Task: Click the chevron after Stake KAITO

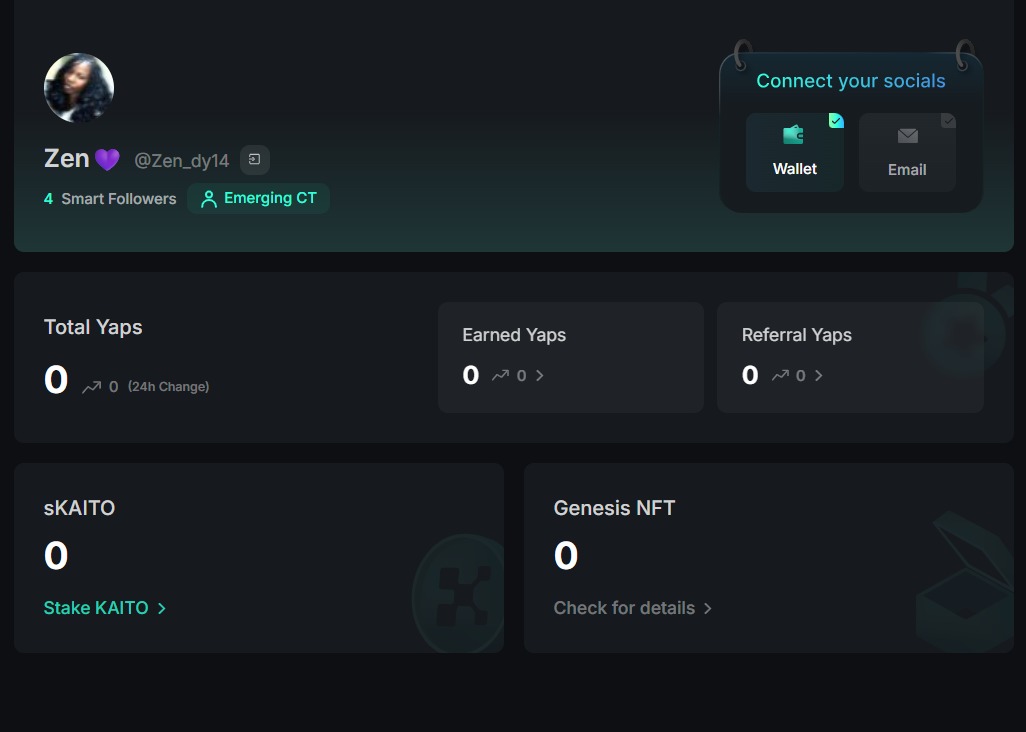Action: (x=162, y=608)
